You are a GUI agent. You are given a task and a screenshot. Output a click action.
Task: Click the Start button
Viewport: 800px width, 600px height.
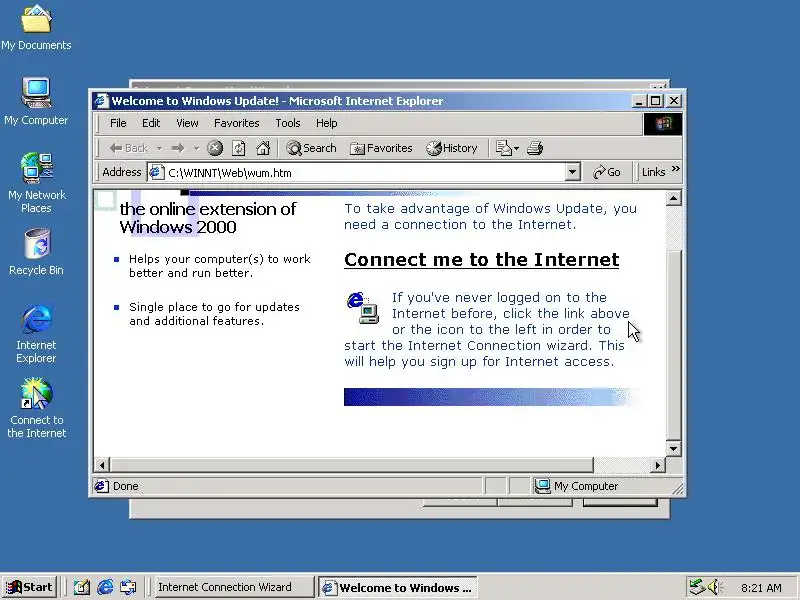point(30,587)
